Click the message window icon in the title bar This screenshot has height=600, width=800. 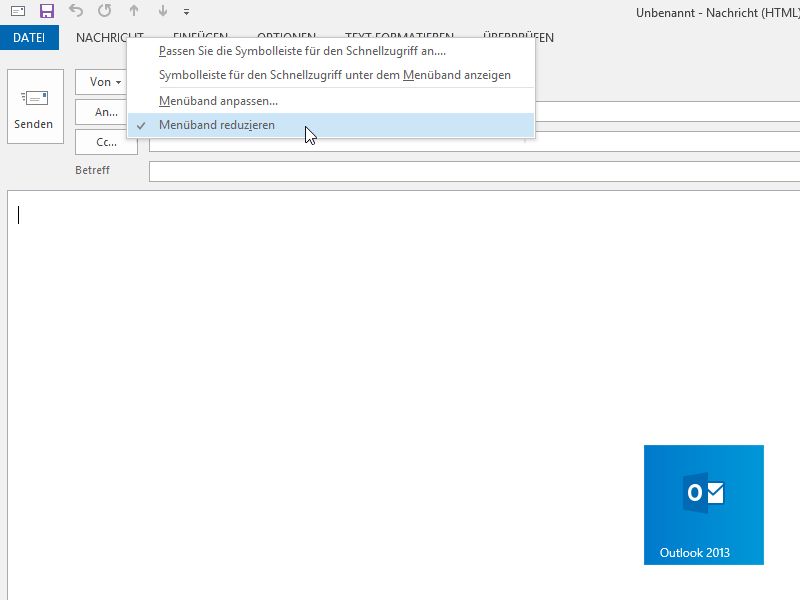click(x=18, y=11)
